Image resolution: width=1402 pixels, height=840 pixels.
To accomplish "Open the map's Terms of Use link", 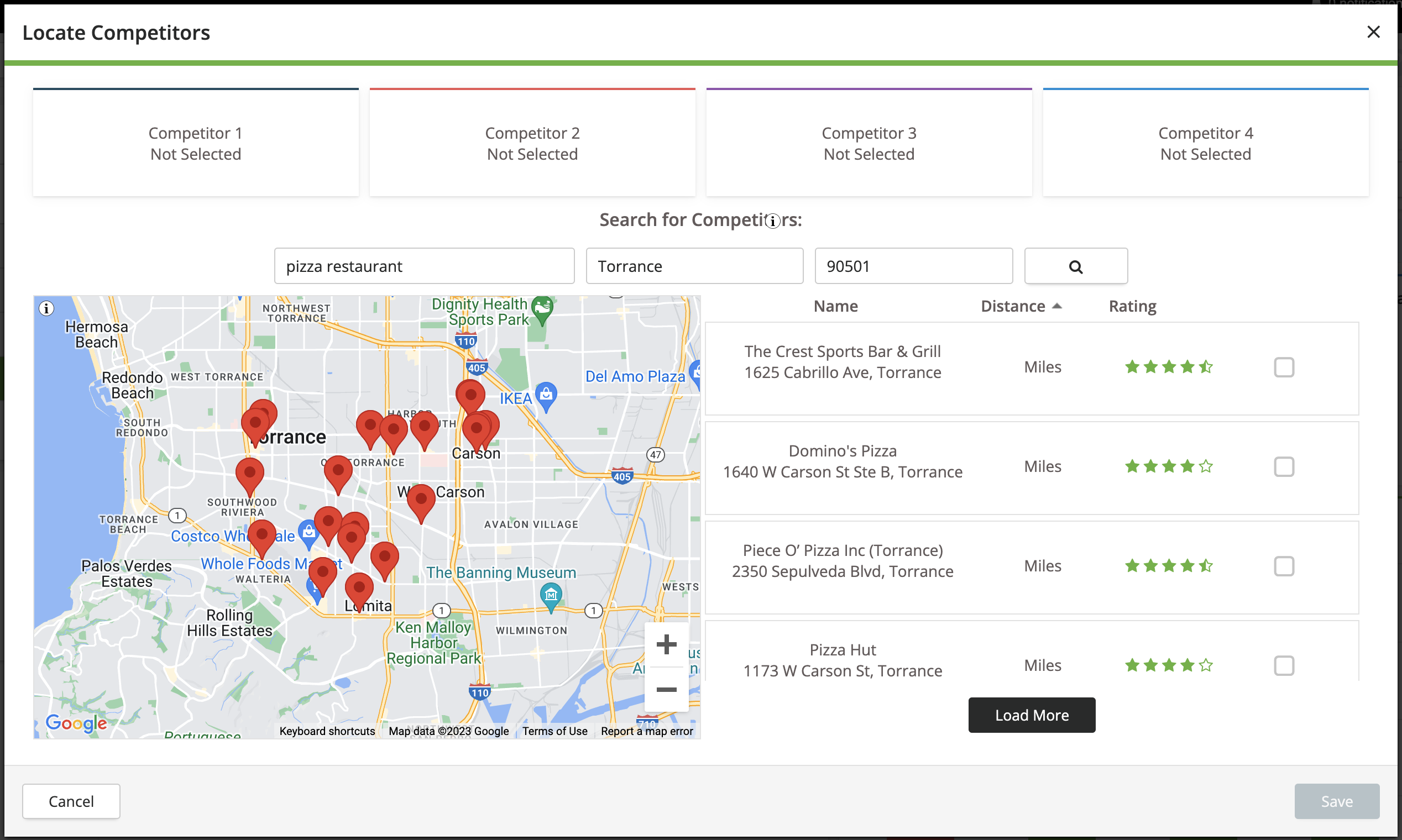I will pos(554,731).
